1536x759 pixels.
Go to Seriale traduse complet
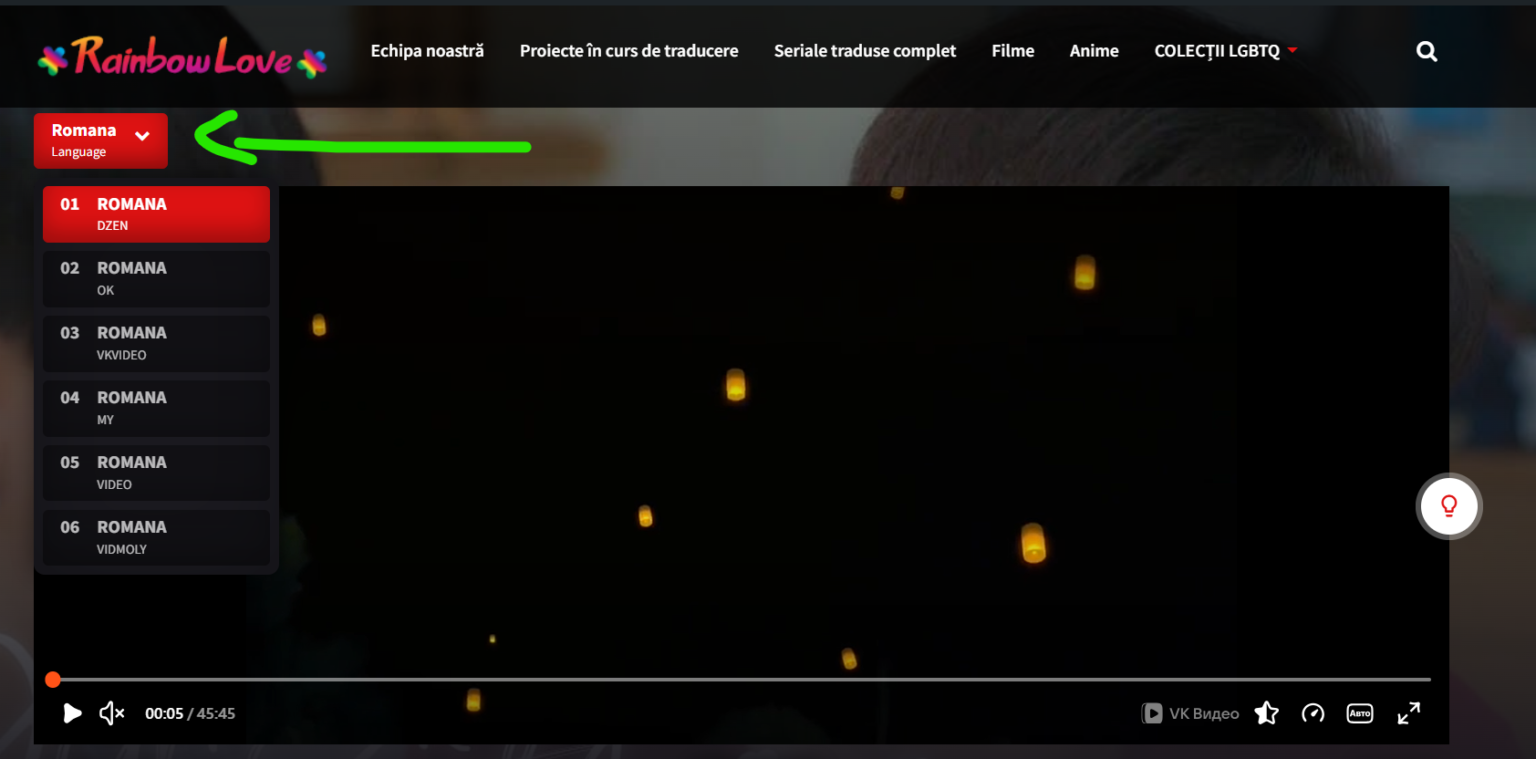(864, 51)
